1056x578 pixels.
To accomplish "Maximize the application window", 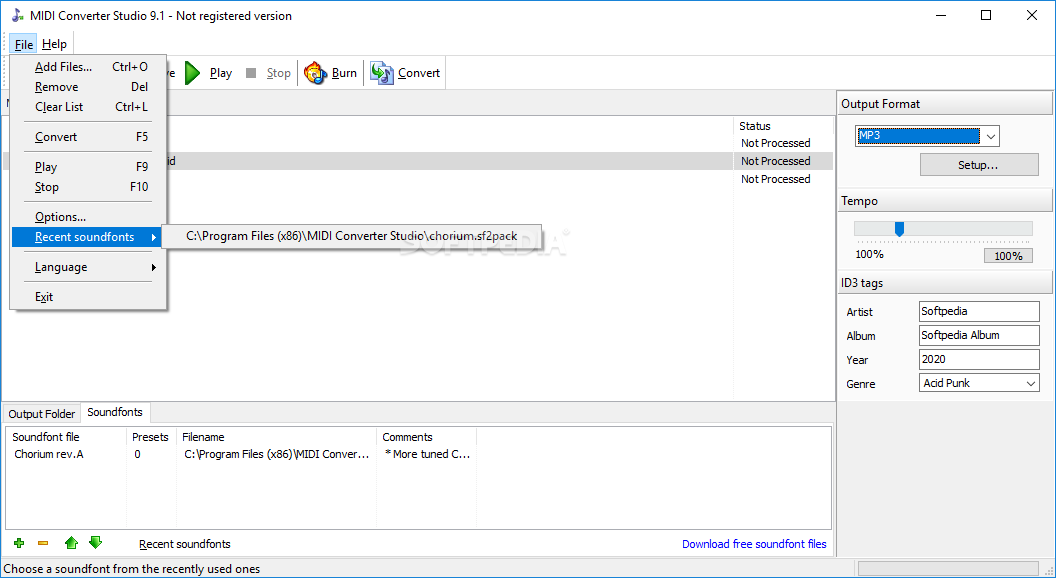I will [986, 15].
